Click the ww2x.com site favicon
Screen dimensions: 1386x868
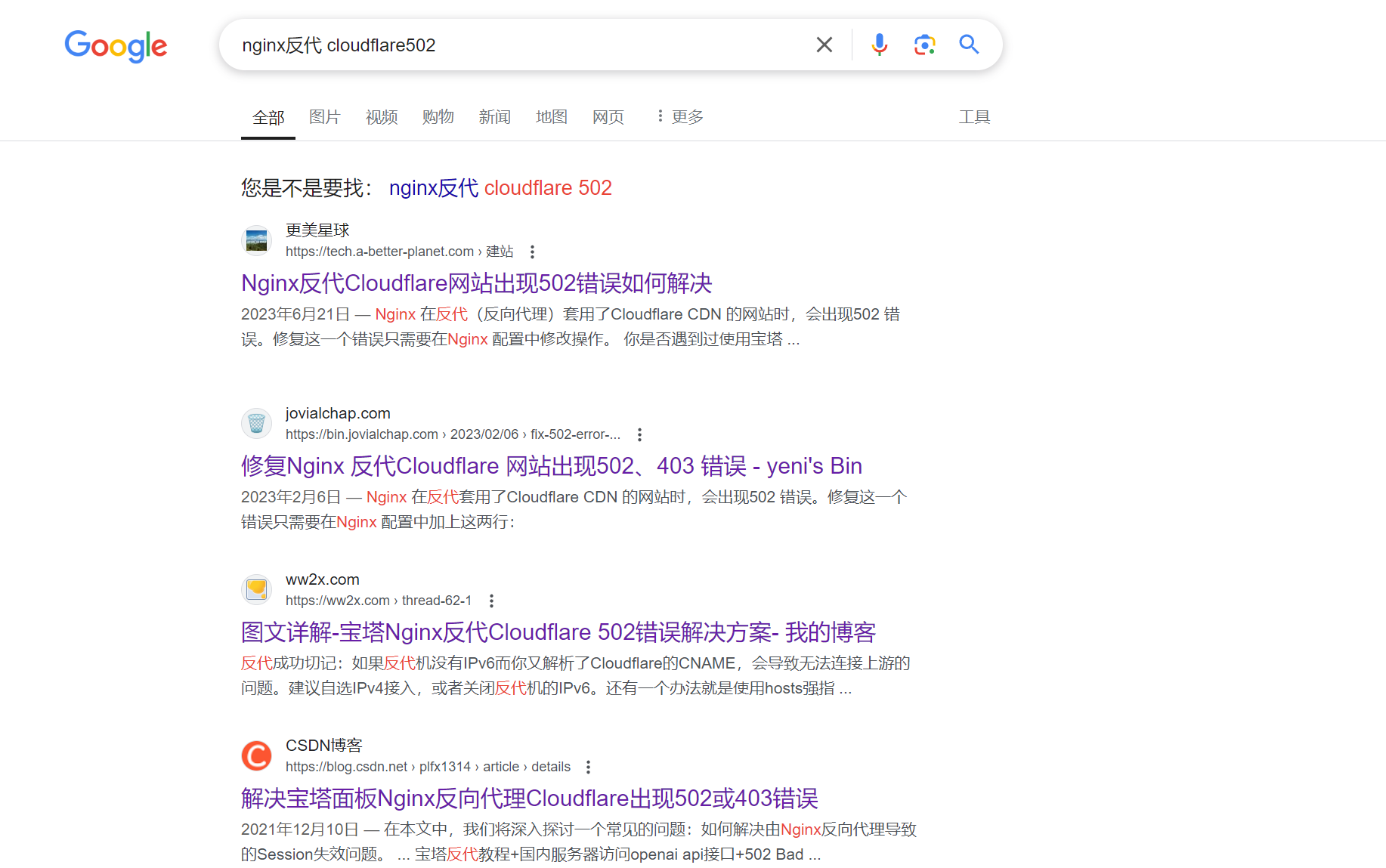tap(256, 590)
